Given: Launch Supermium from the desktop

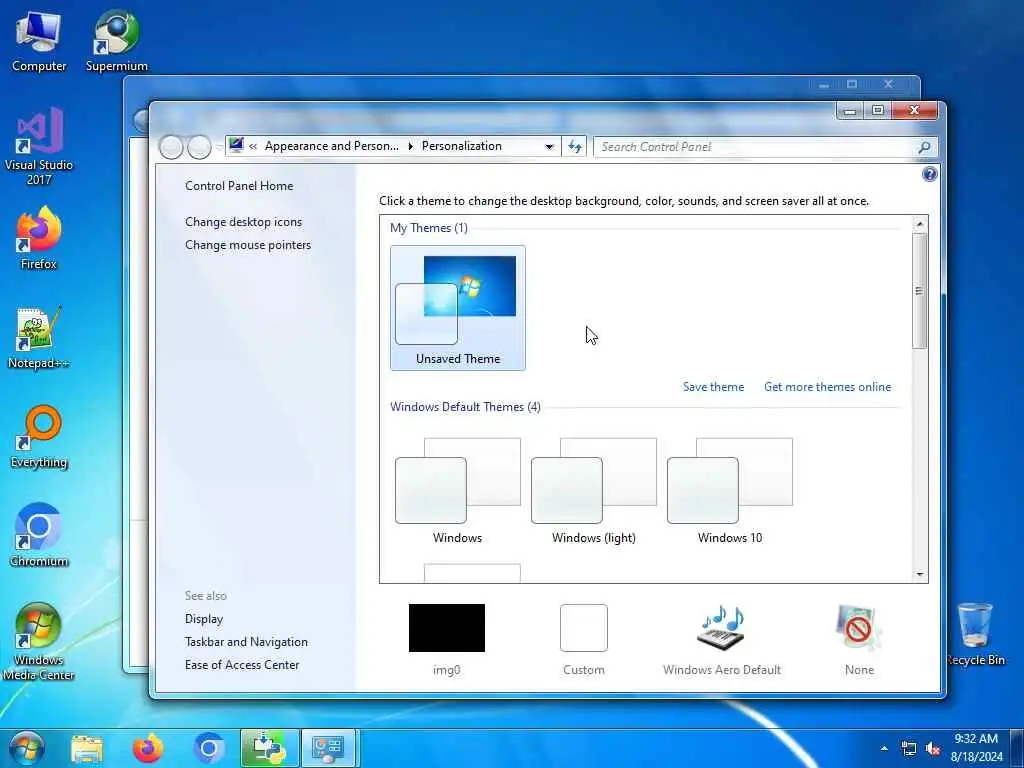Looking at the screenshot, I should [116, 40].
